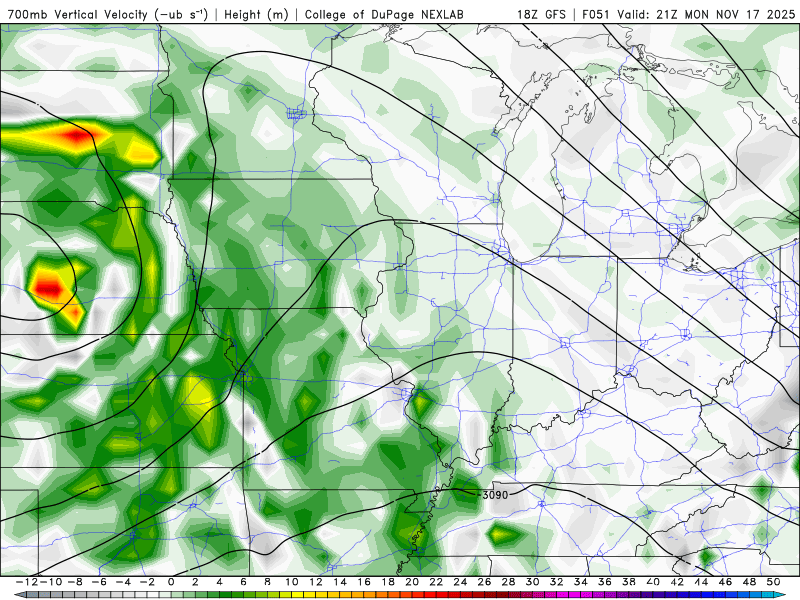Viewport: 800px width, 600px height.
Task: Click the '8' color bar tick label
Action: point(267,582)
